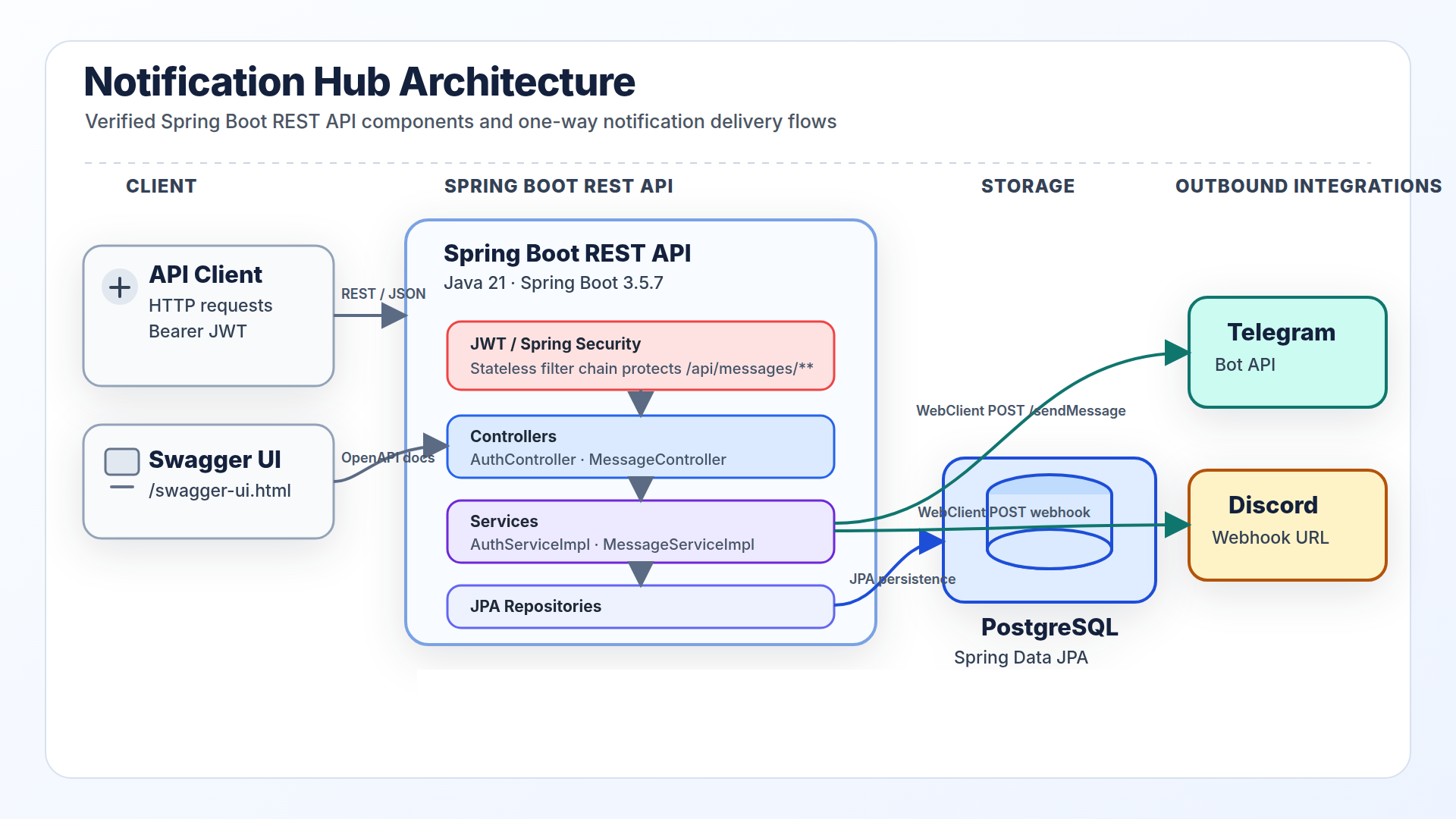Image resolution: width=1456 pixels, height=819 pixels.
Task: Click the 'Bearer JWT' text
Action: tap(198, 331)
